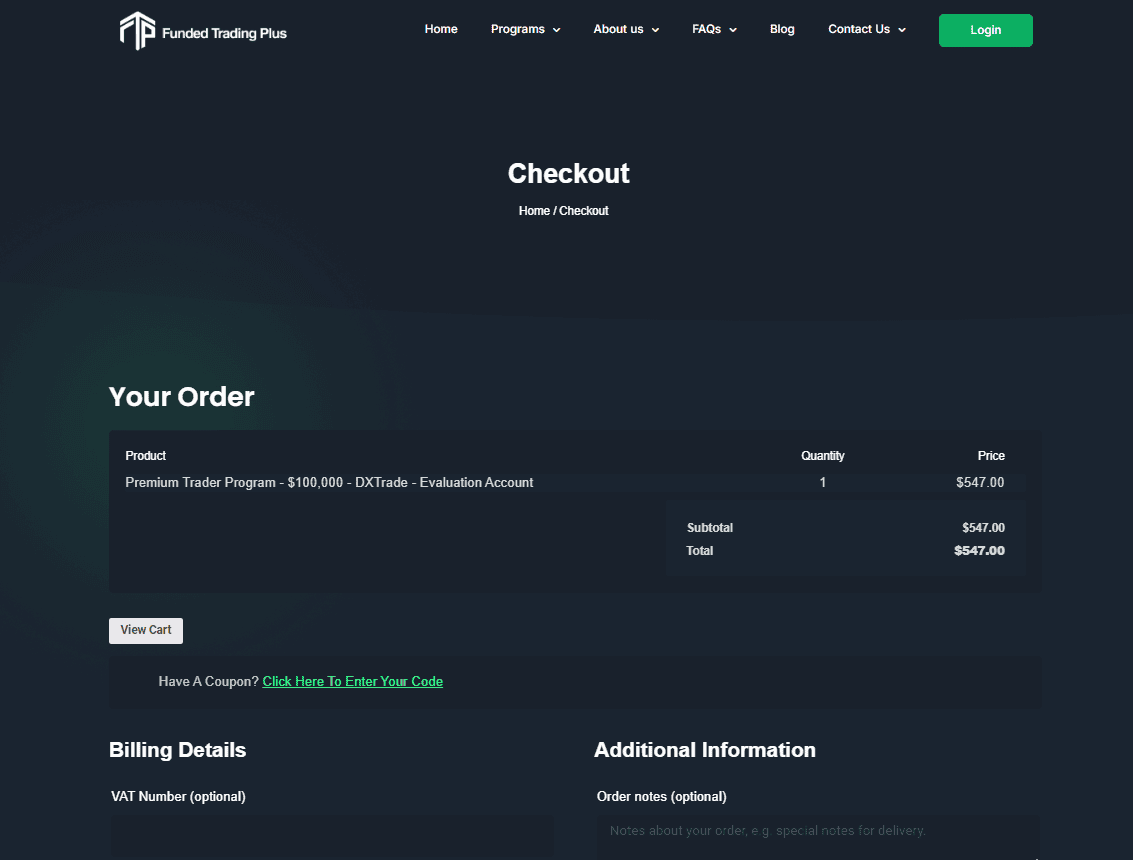
Task: Click the Your Order heading
Action: (x=181, y=397)
